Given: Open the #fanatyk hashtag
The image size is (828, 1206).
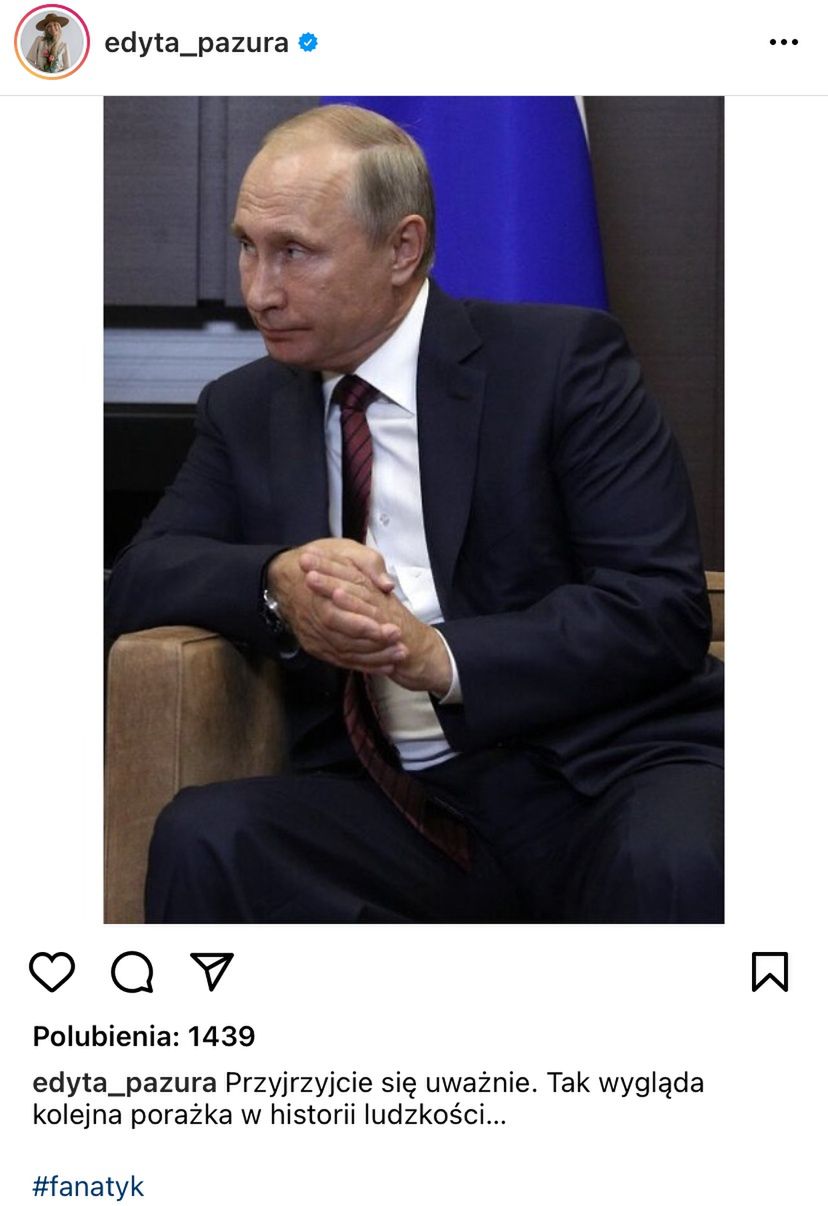Looking at the screenshot, I should click(x=89, y=1187).
